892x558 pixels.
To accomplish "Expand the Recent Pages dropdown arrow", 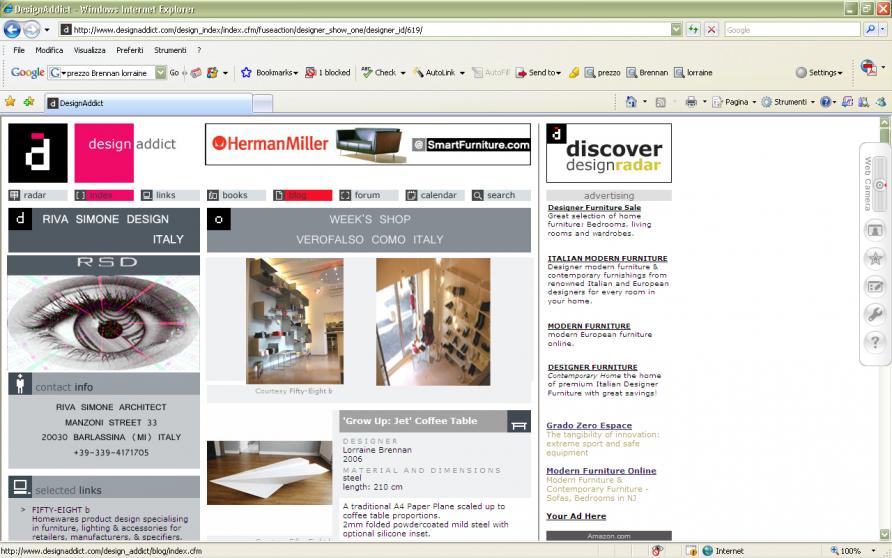I will [x=47, y=30].
